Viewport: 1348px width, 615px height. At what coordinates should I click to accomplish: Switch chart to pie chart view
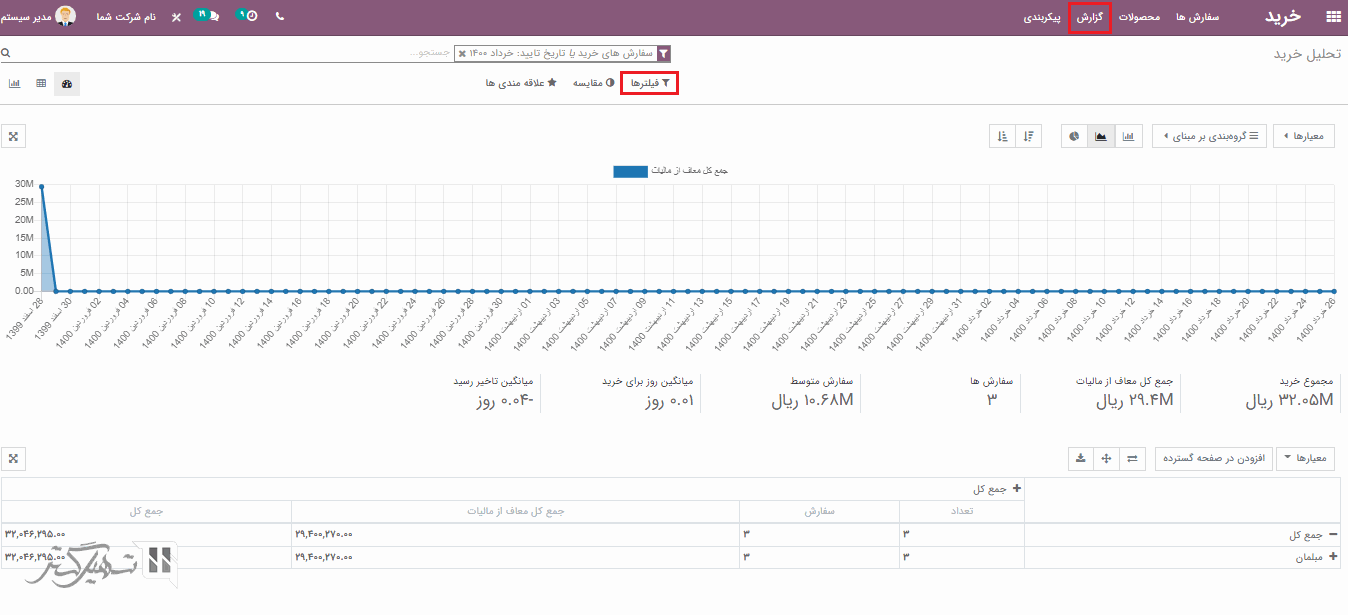pos(1074,136)
